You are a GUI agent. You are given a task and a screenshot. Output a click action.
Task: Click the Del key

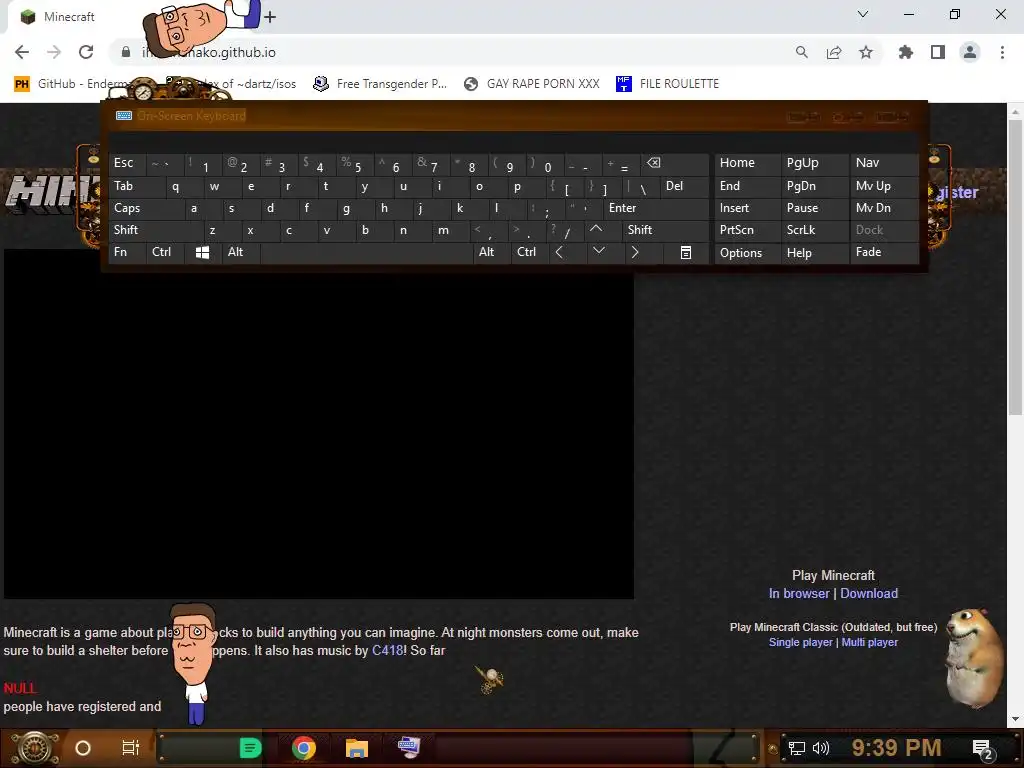[684, 186]
